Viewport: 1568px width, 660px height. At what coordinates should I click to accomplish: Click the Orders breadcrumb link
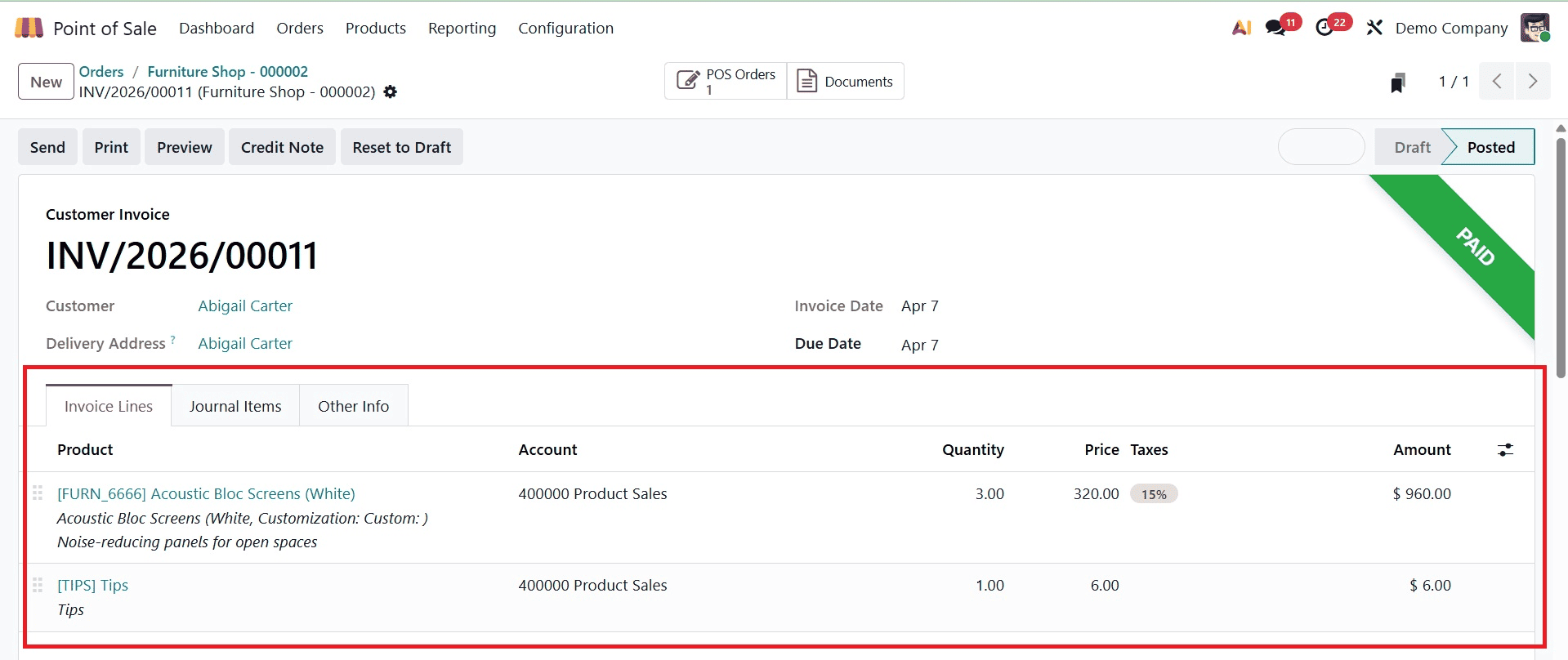pos(101,72)
